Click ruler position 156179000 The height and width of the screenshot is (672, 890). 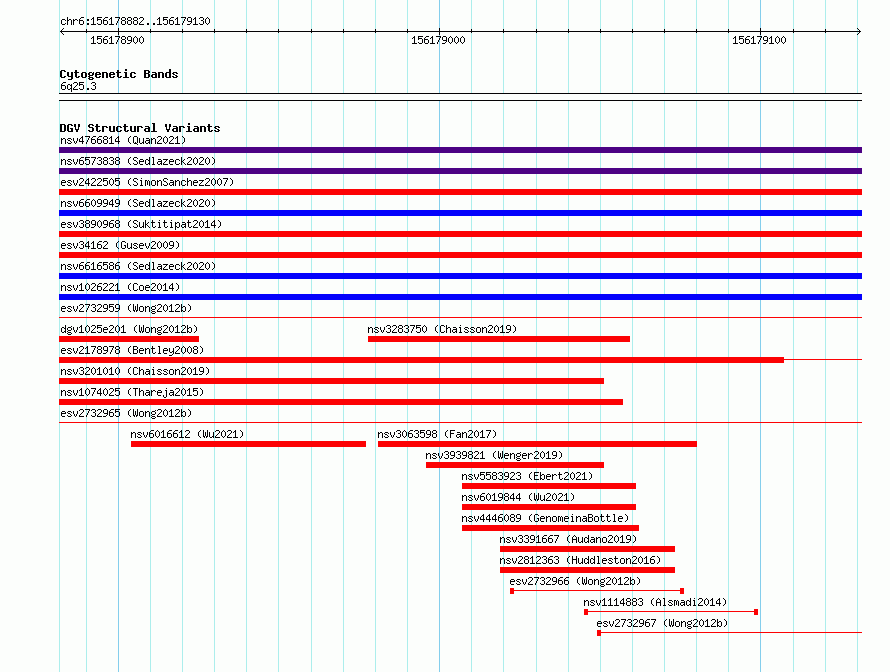point(438,40)
